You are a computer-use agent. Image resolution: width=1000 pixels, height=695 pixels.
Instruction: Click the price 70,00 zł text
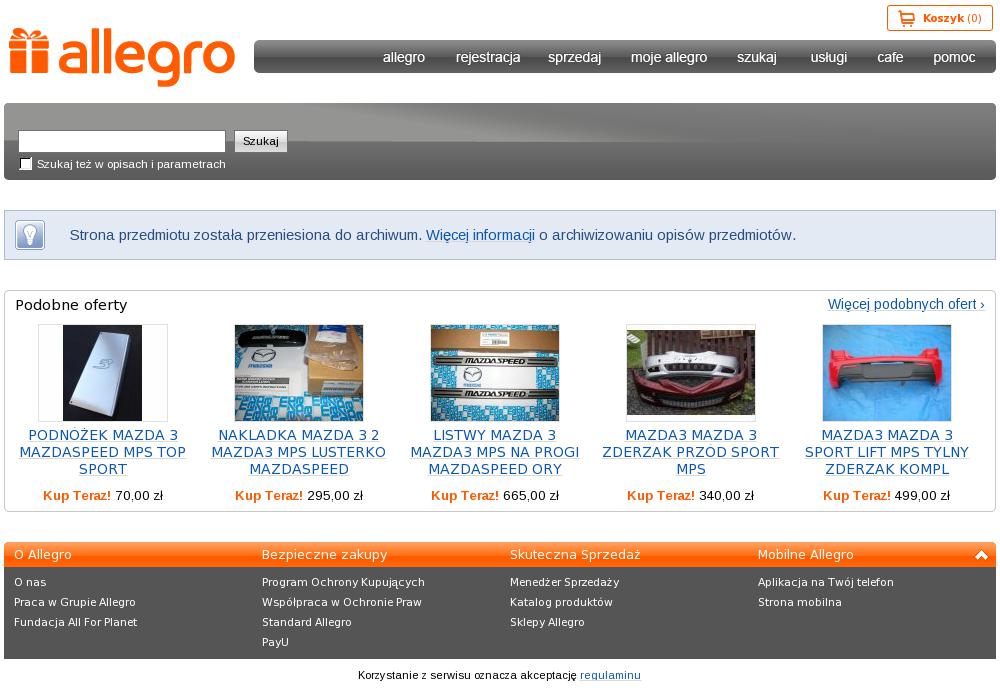tap(139, 496)
